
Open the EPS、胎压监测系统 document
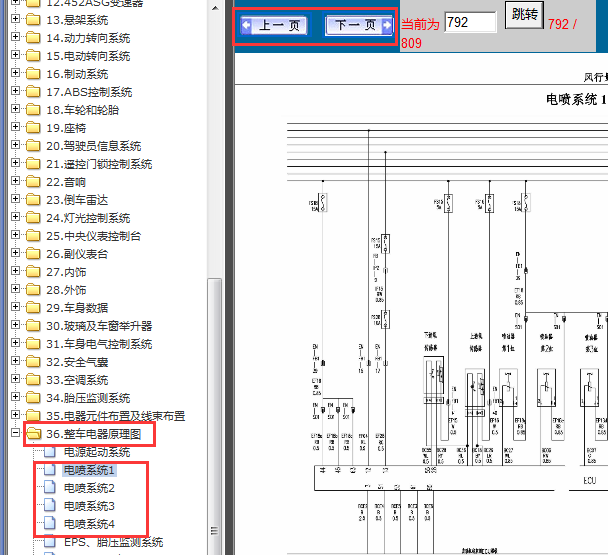point(114,542)
